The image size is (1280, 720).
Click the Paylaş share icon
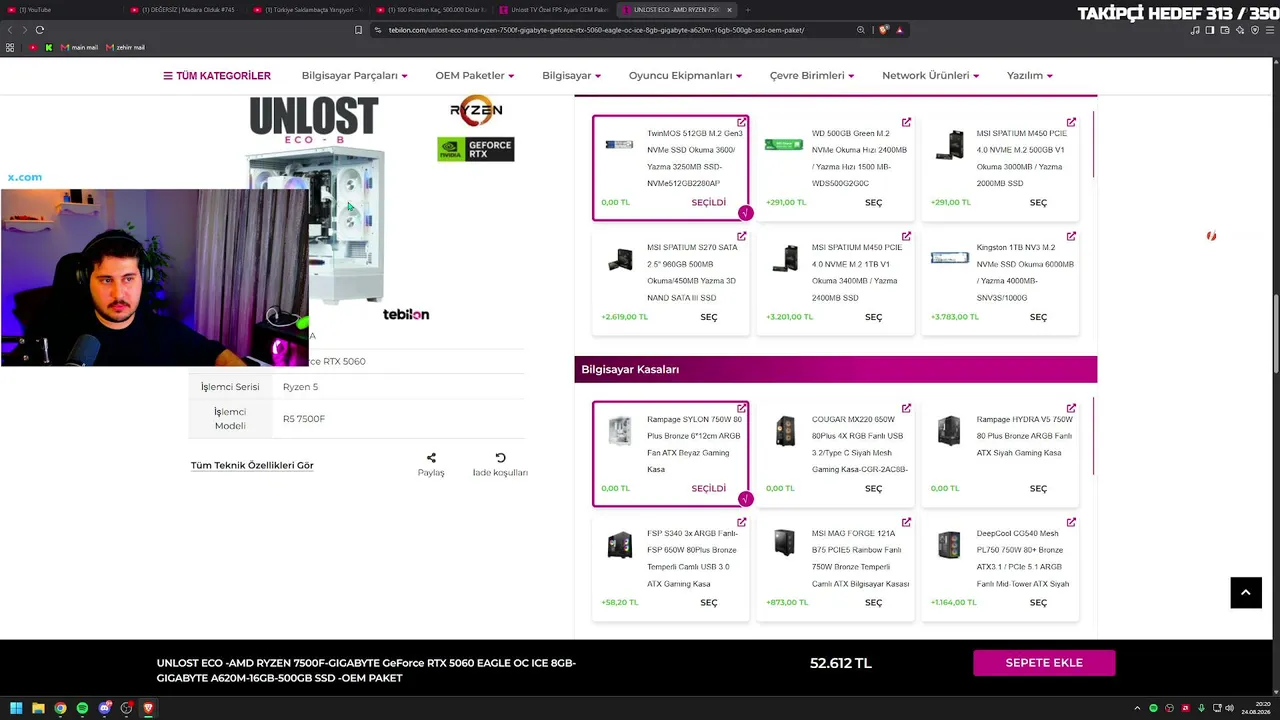tap(431, 458)
